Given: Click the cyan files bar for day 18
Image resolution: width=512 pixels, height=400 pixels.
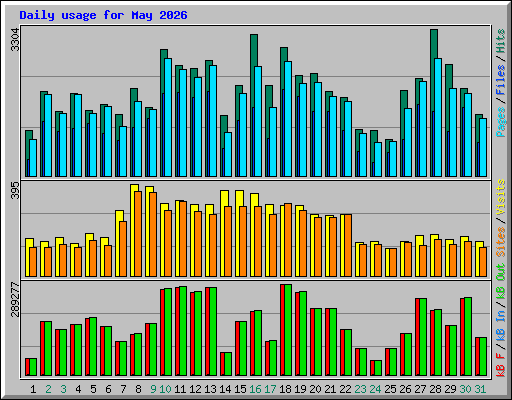Looking at the screenshot, I should point(288,119).
